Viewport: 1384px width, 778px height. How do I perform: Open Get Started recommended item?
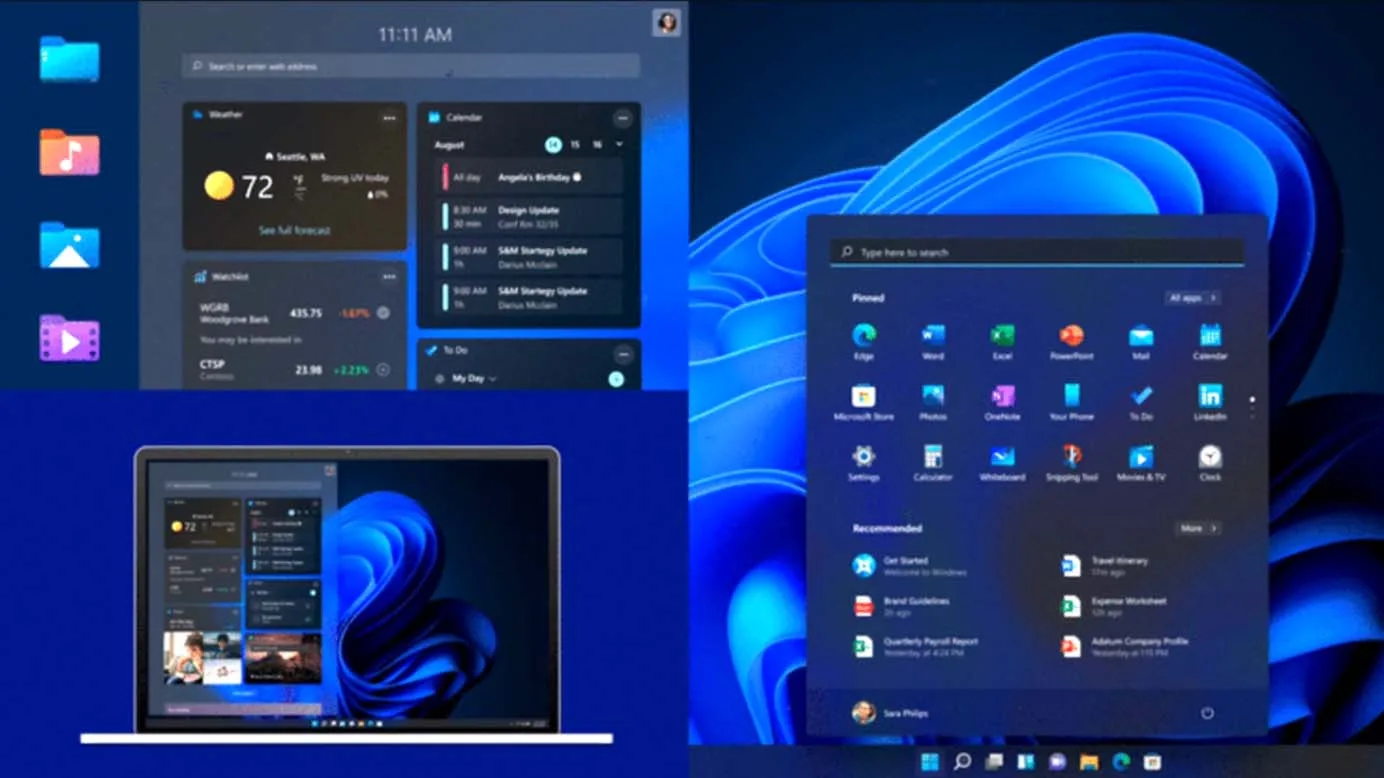click(910, 566)
